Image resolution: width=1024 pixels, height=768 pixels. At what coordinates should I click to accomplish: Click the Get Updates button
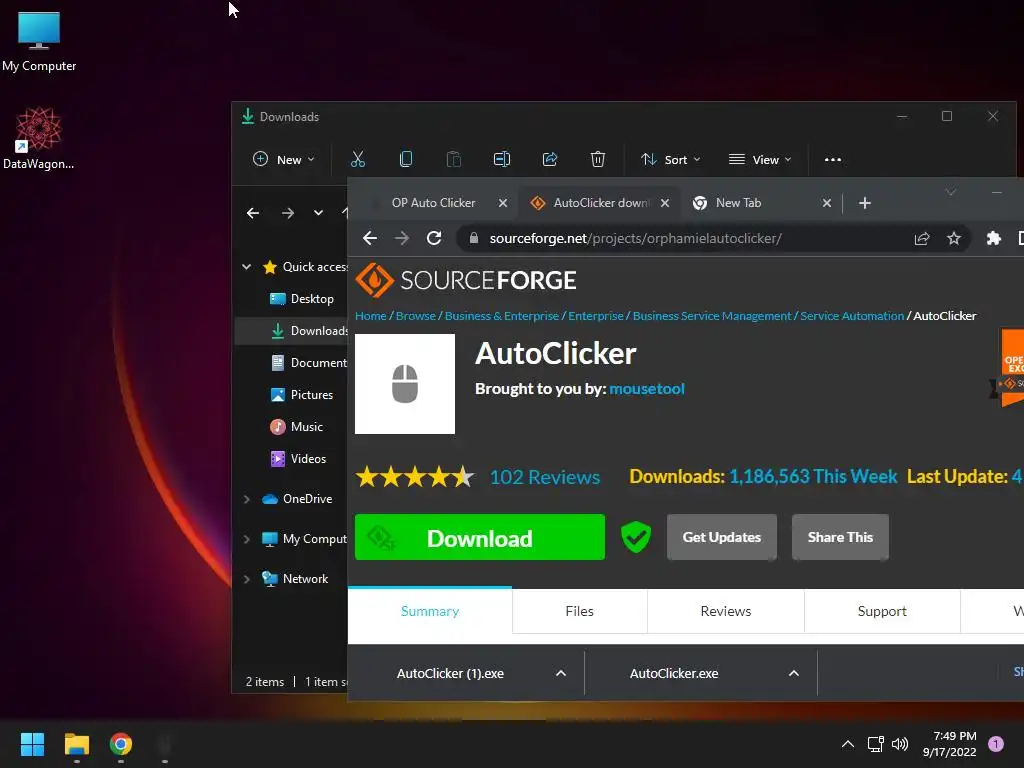coord(722,537)
